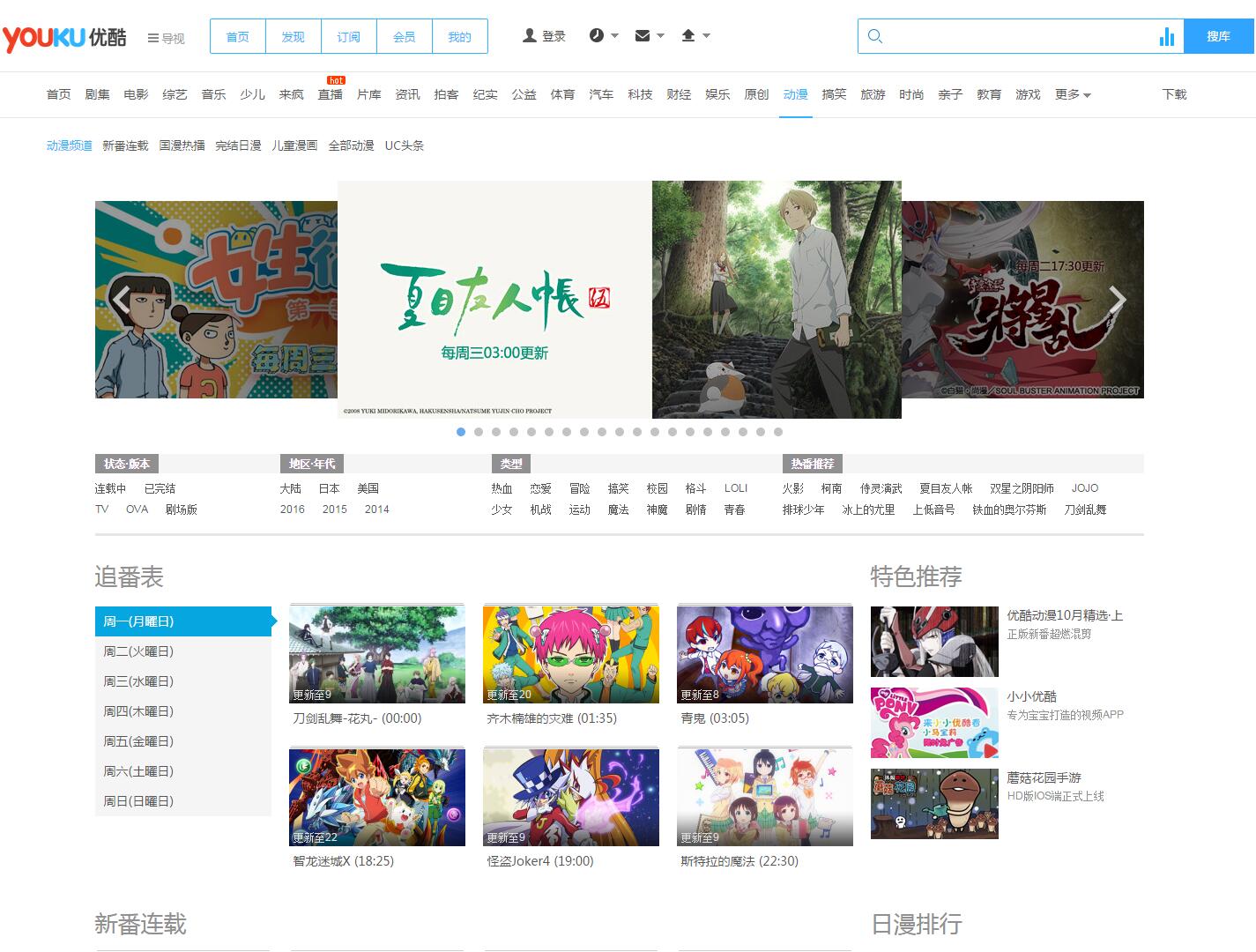Open the 小小优酷 recommendation thumbnail
This screenshot has height=952, width=1256.
(x=934, y=723)
